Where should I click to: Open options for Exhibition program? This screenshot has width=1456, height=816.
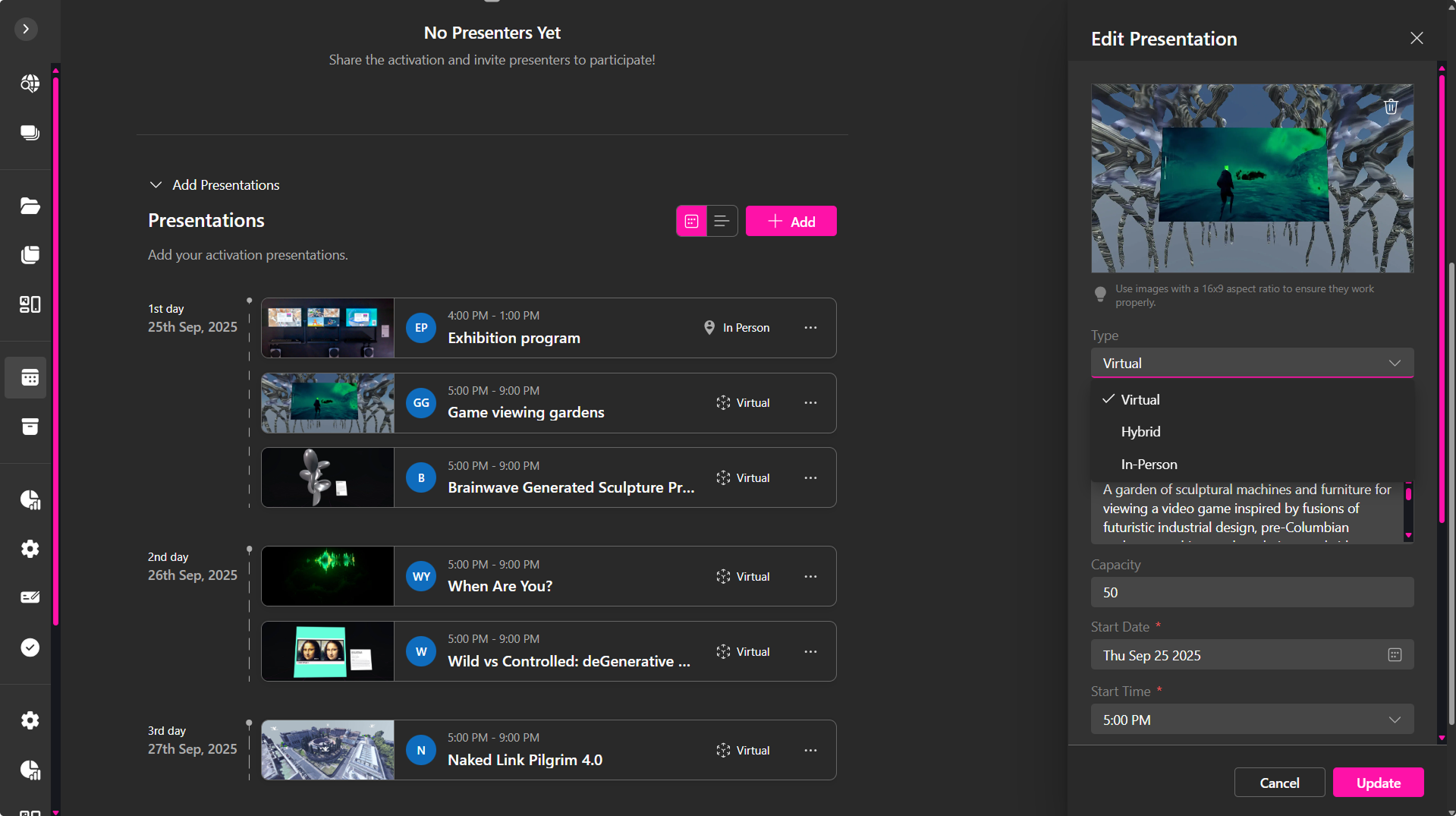tap(810, 328)
